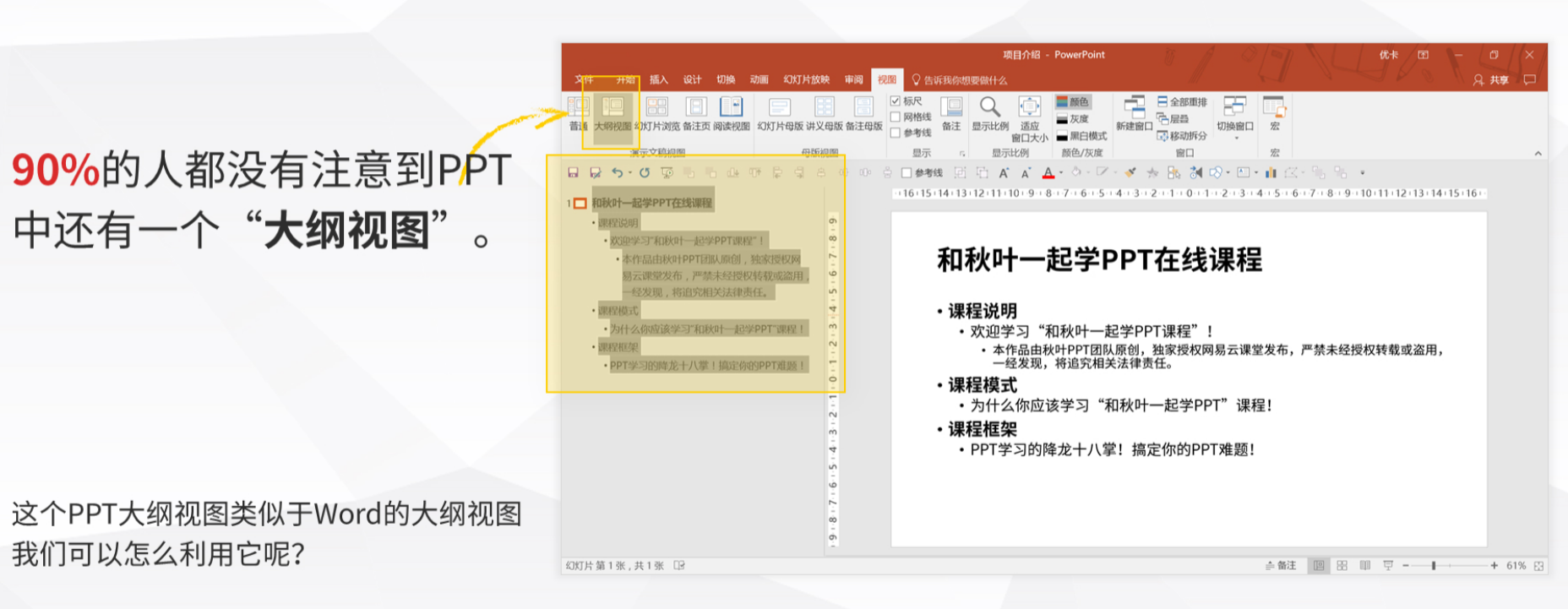Click Cascade (层叠) windows
The image size is (1568, 609).
pyautogui.click(x=1173, y=118)
